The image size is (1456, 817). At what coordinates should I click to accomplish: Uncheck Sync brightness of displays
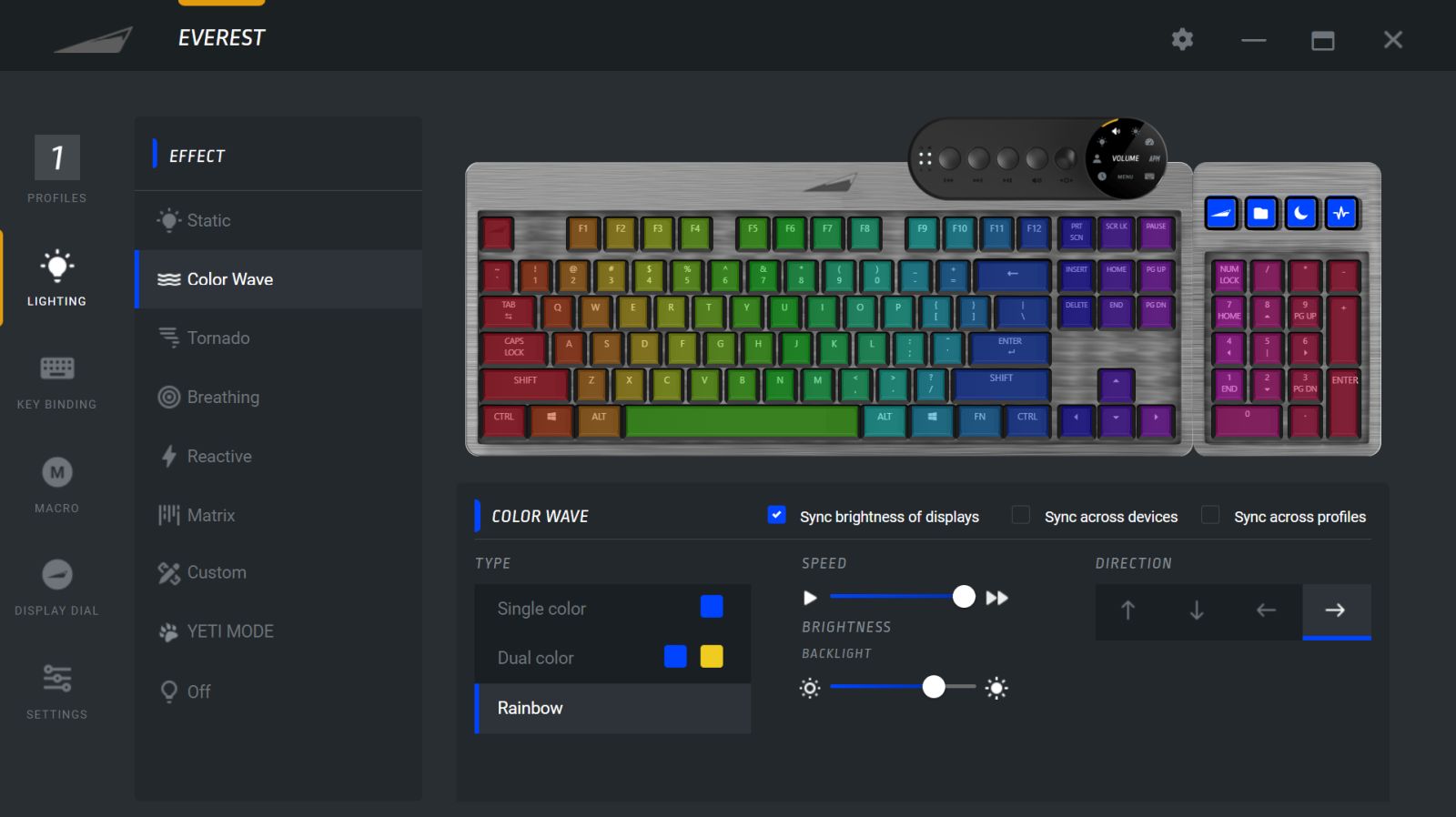776,515
